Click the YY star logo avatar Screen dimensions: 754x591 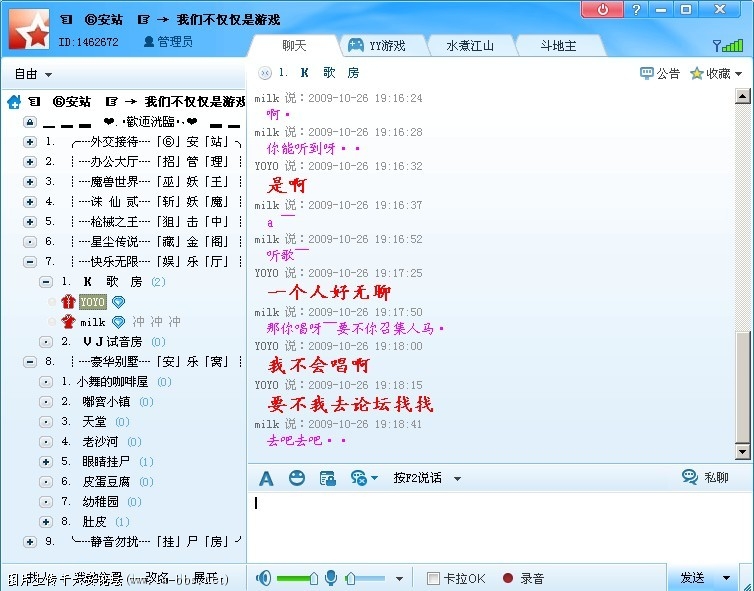pos(29,28)
